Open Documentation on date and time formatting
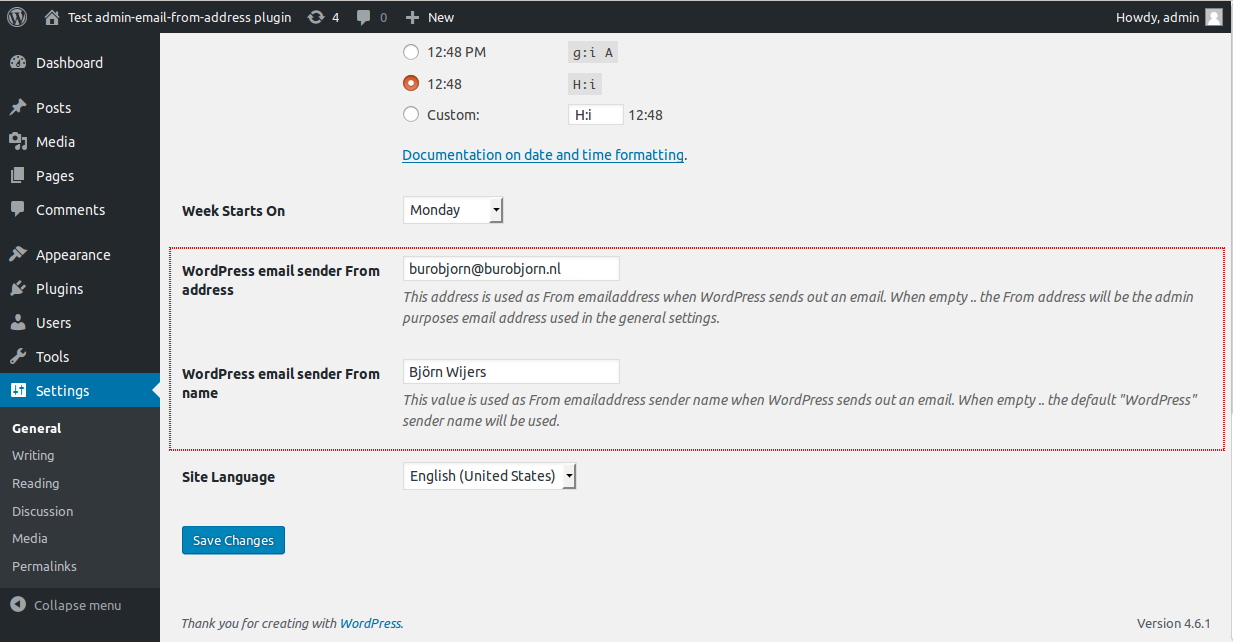This screenshot has width=1233, height=642. click(543, 155)
